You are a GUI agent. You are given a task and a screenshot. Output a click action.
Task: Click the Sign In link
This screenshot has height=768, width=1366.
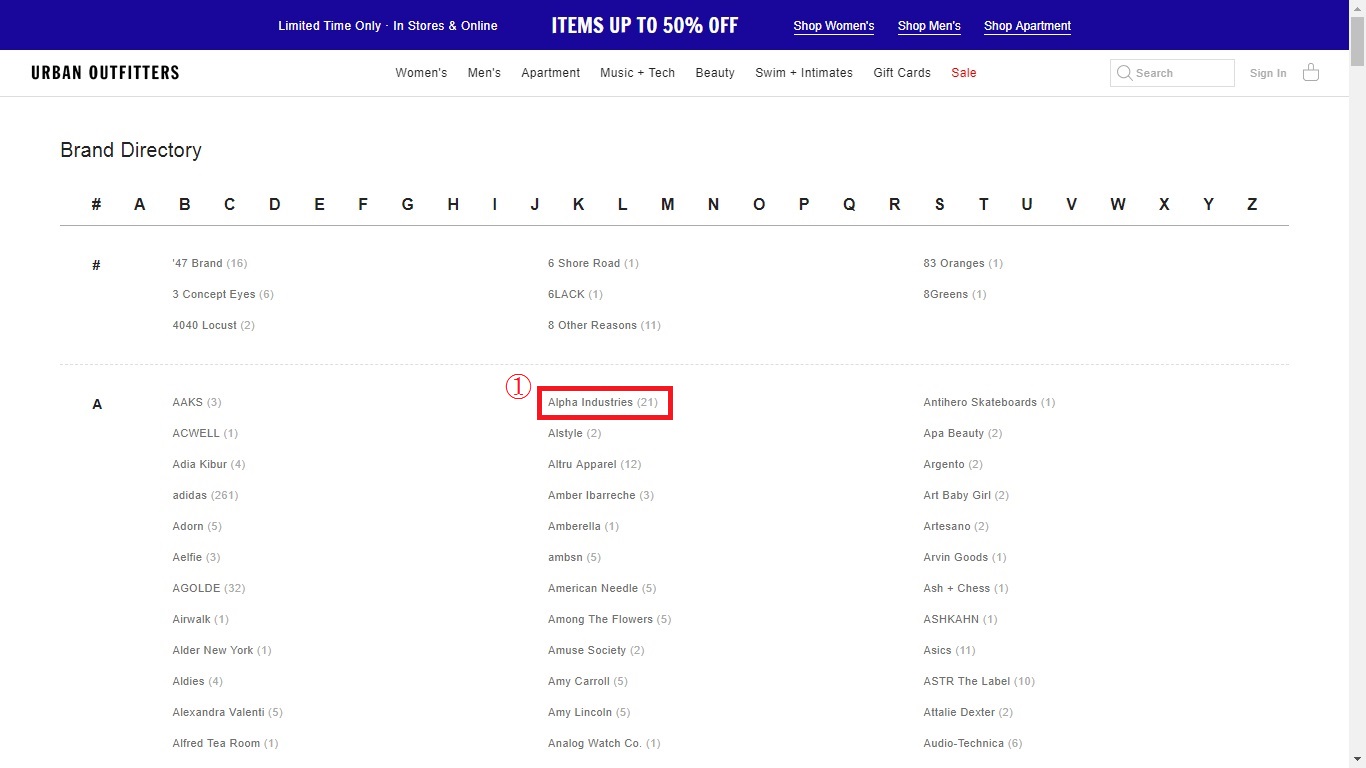[1268, 73]
